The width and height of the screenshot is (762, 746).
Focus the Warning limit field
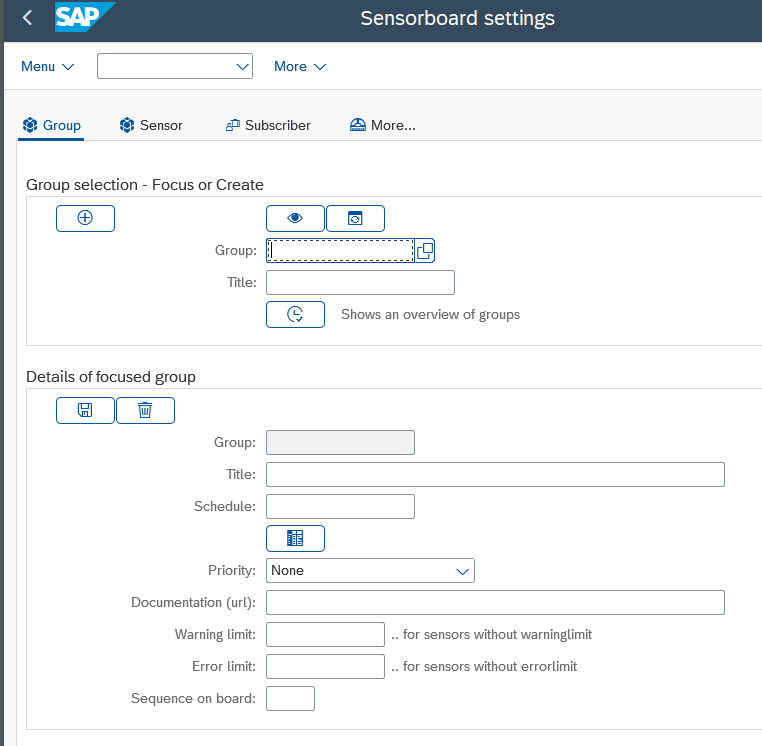pyautogui.click(x=325, y=634)
